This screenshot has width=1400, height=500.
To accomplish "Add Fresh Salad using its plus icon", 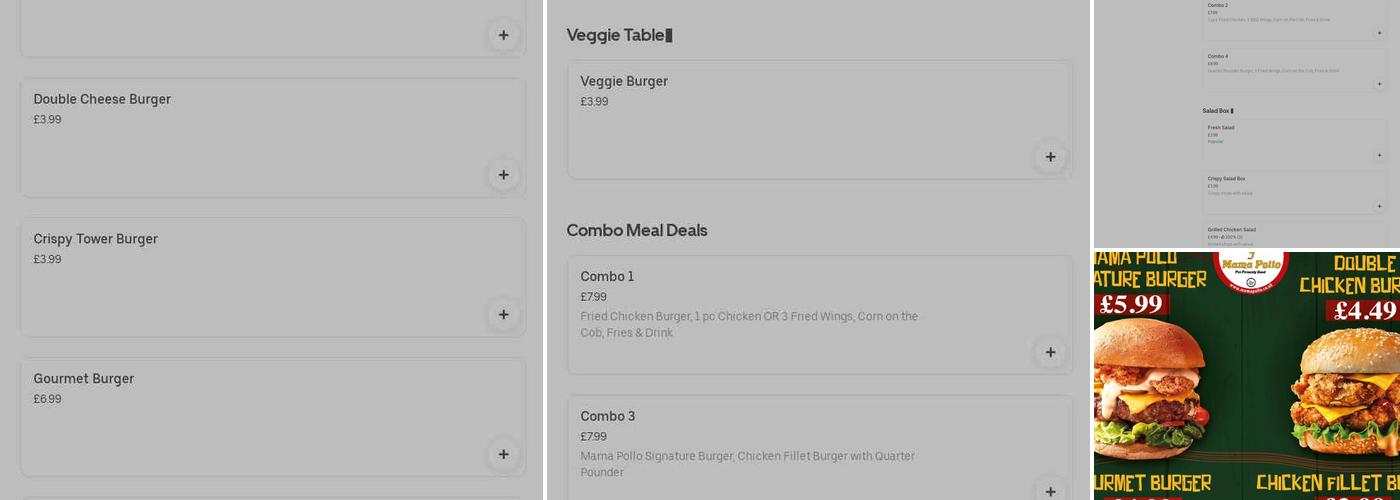I will tap(1379, 155).
